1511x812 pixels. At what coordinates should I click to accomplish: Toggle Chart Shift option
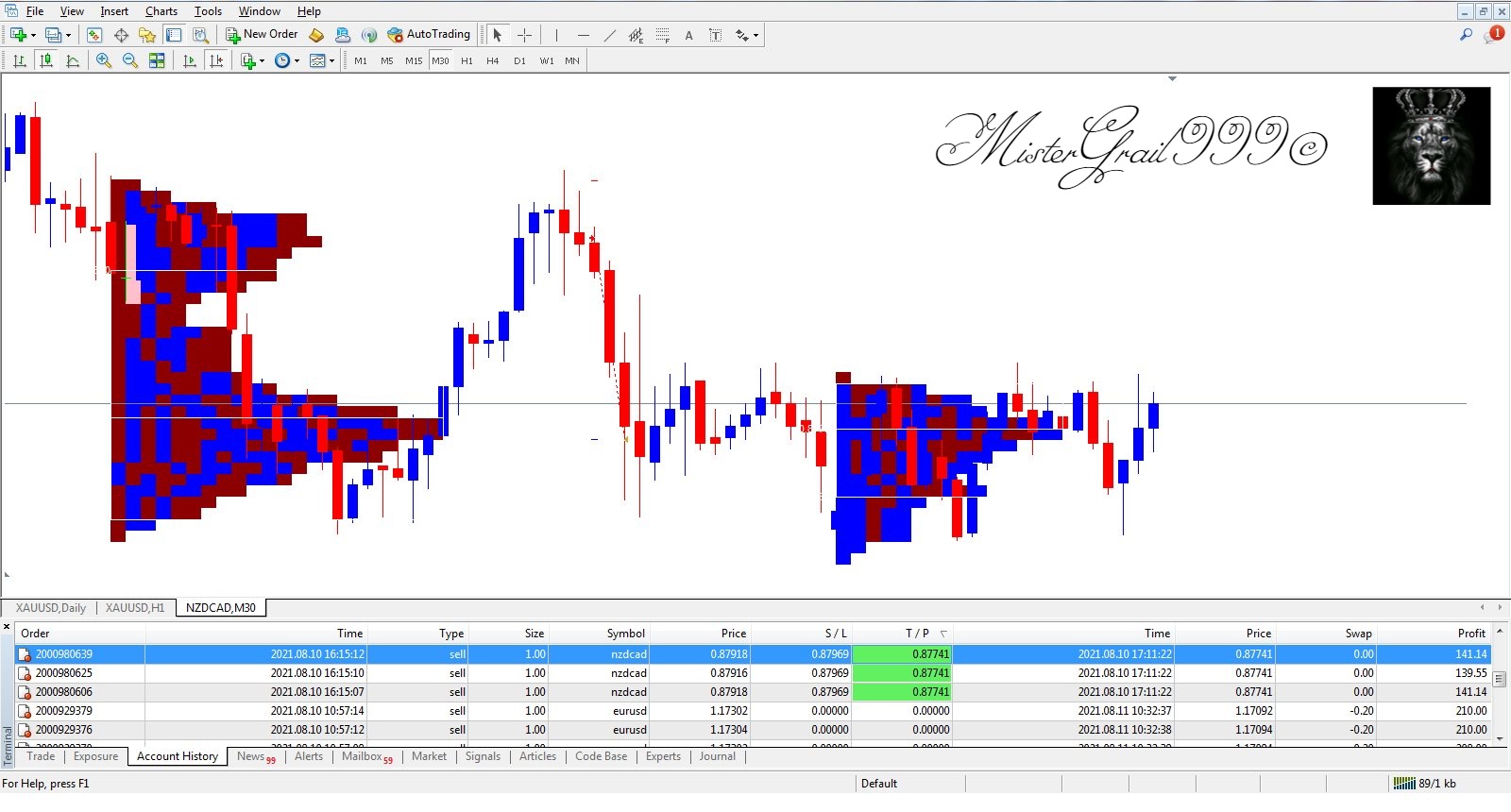(x=215, y=60)
